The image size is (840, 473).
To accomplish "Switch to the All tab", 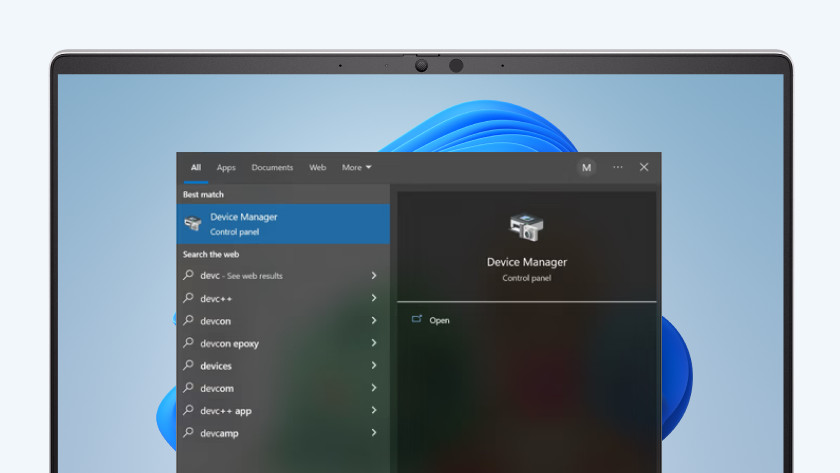I will pyautogui.click(x=196, y=168).
